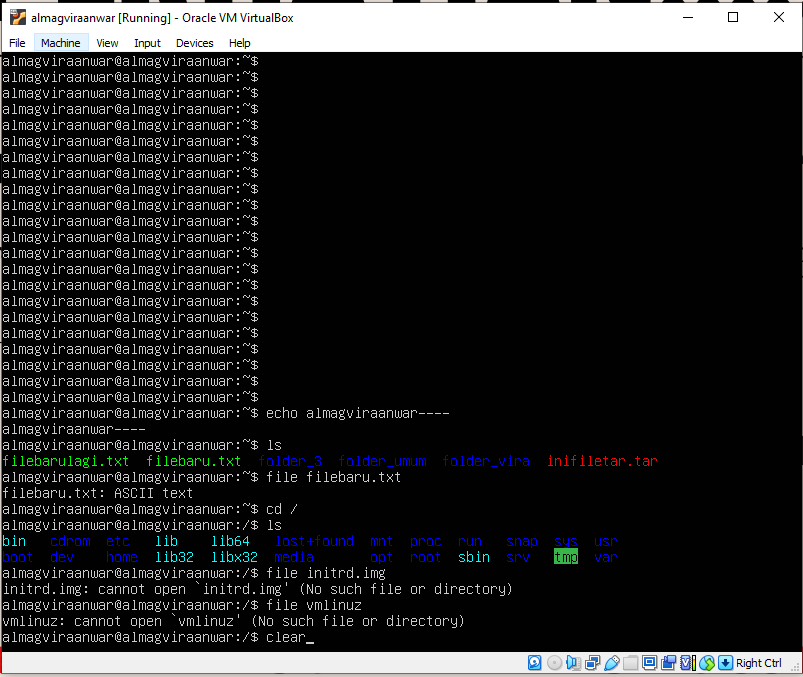Image resolution: width=803 pixels, height=677 pixels.
Task: Click filebarulagi.txt in the ls output
Action: [x=66, y=461]
